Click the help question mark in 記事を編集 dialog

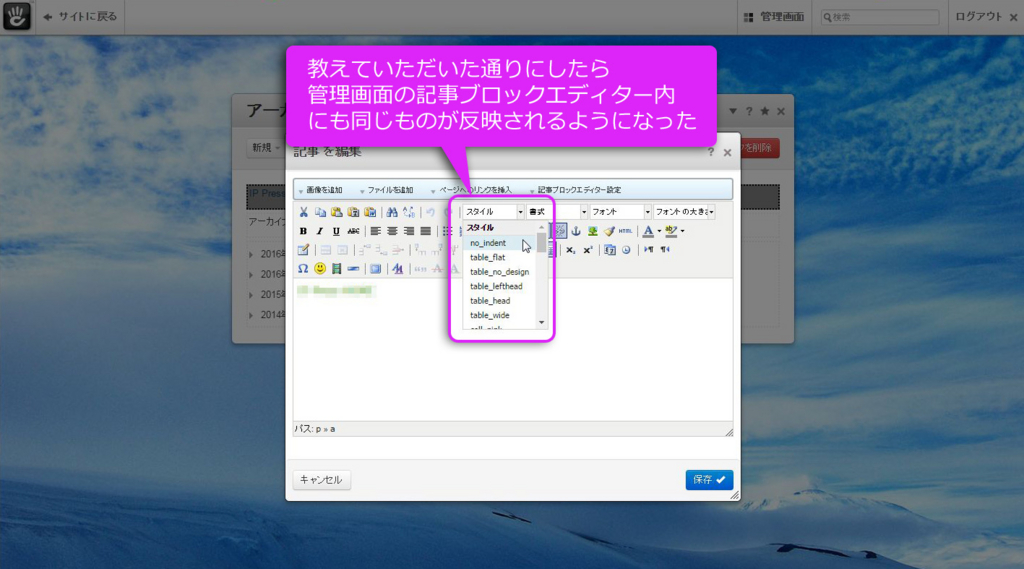(x=711, y=152)
